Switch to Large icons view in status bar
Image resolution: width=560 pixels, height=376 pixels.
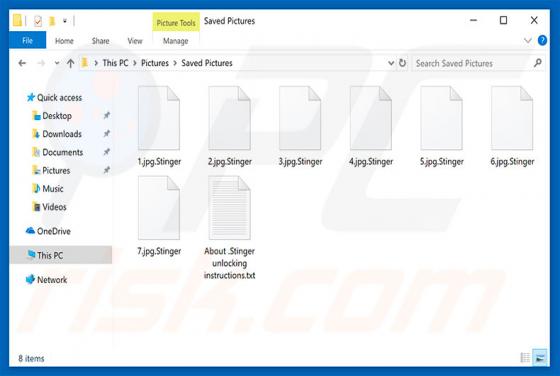click(x=540, y=357)
